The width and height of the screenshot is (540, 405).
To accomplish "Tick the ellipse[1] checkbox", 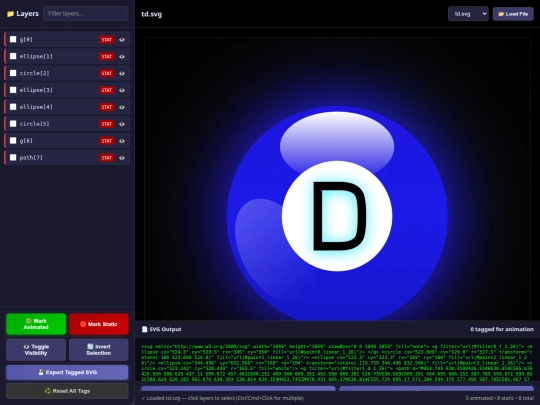I will tap(13, 56).
